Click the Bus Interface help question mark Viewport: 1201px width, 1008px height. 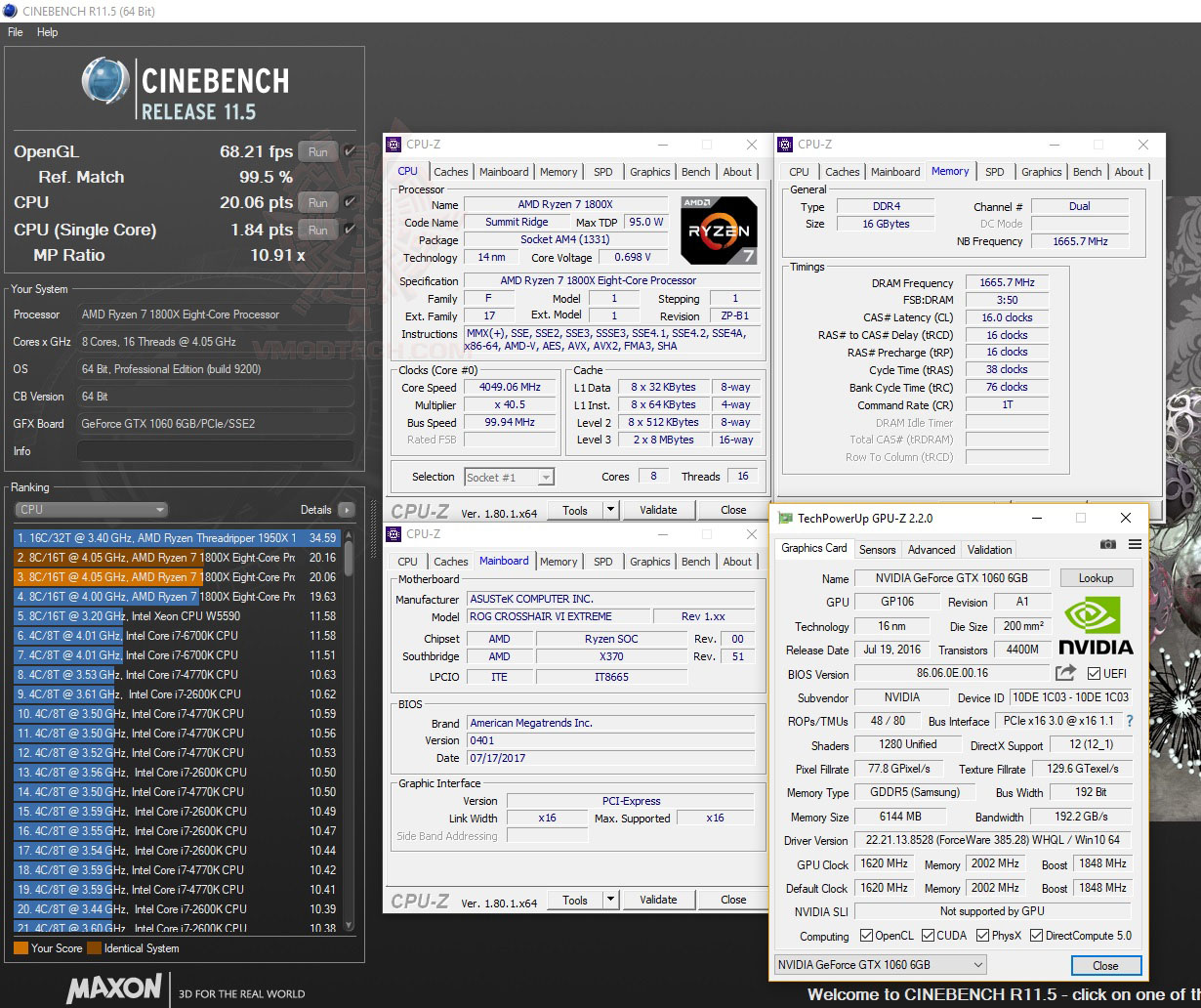click(1130, 721)
